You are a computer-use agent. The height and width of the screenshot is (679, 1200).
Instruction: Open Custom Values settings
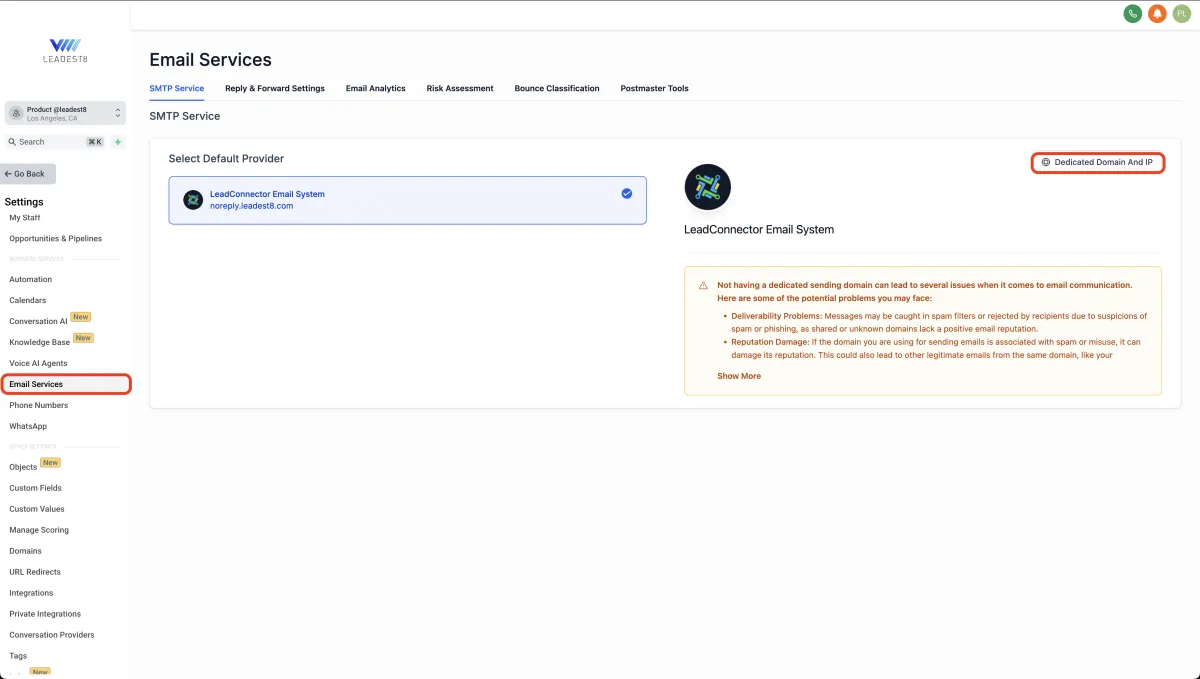pyautogui.click(x=37, y=509)
